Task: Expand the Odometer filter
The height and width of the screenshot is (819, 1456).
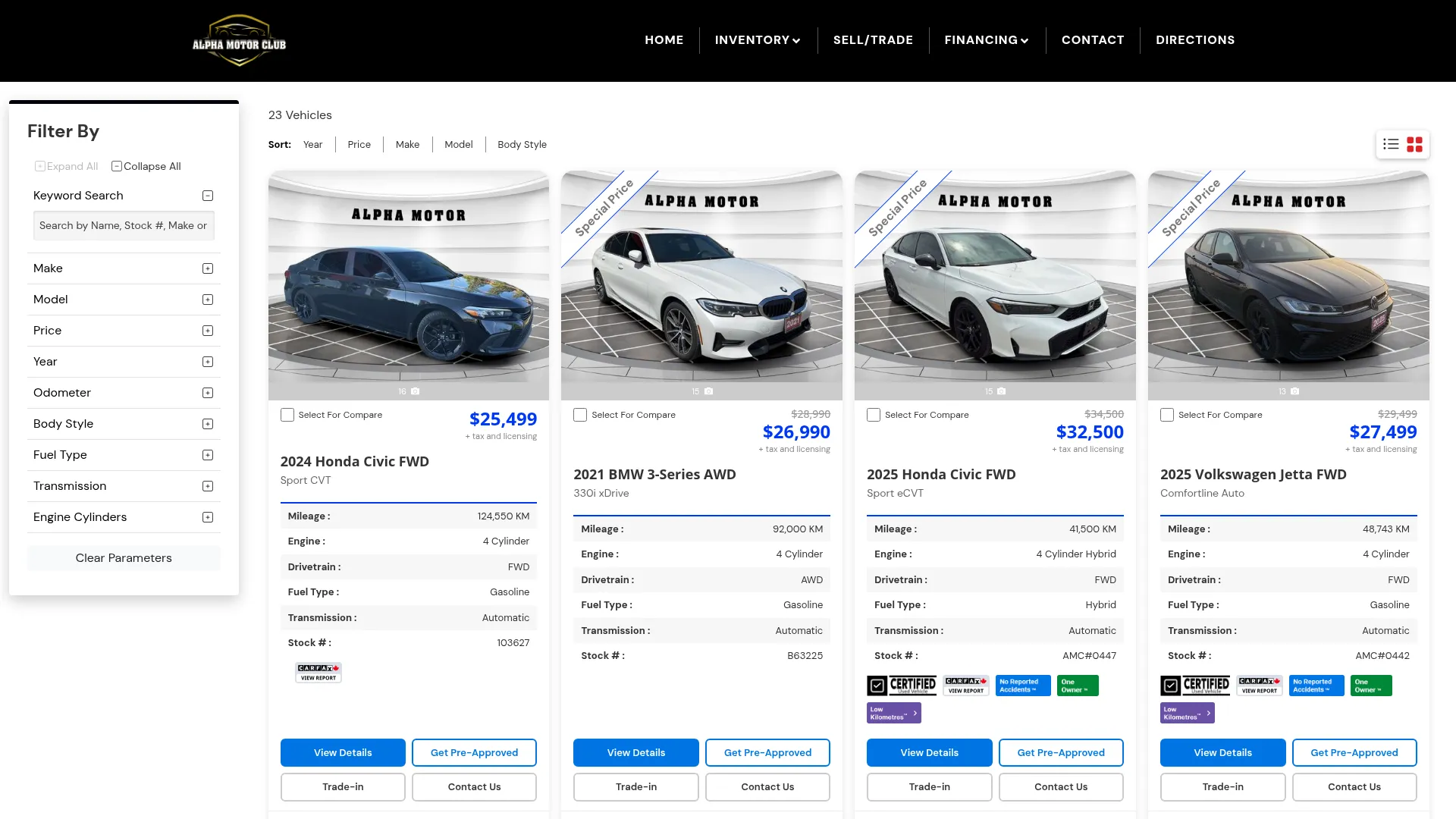Action: (x=208, y=393)
